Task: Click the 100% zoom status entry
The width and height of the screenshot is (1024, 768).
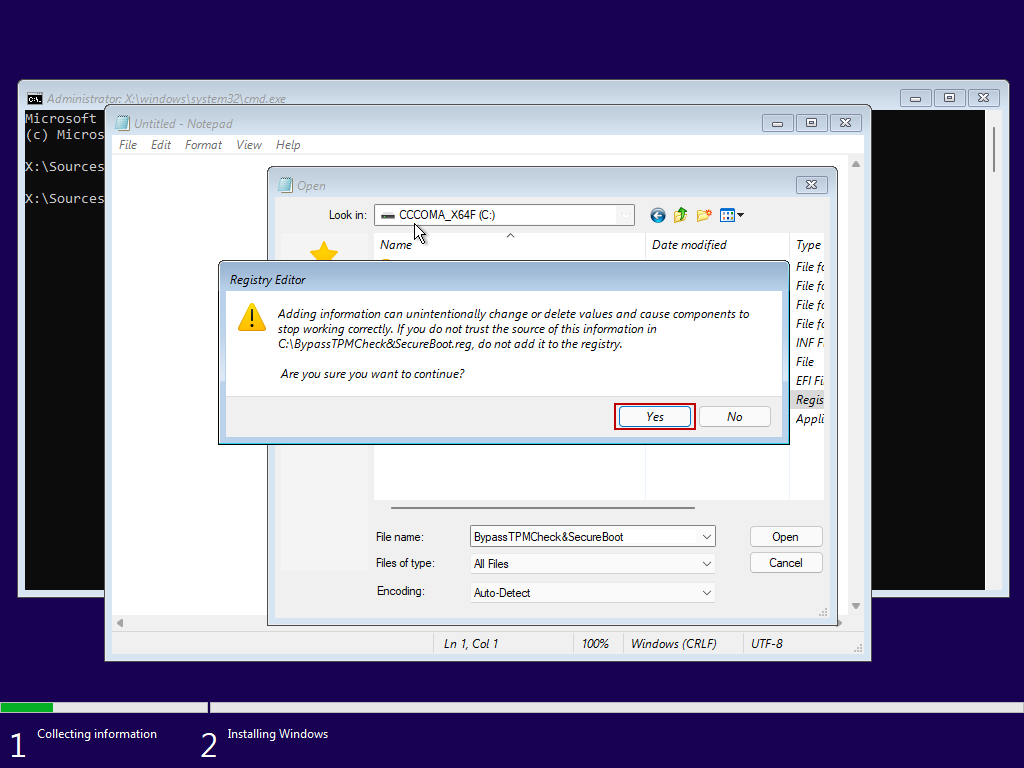Action: (595, 644)
